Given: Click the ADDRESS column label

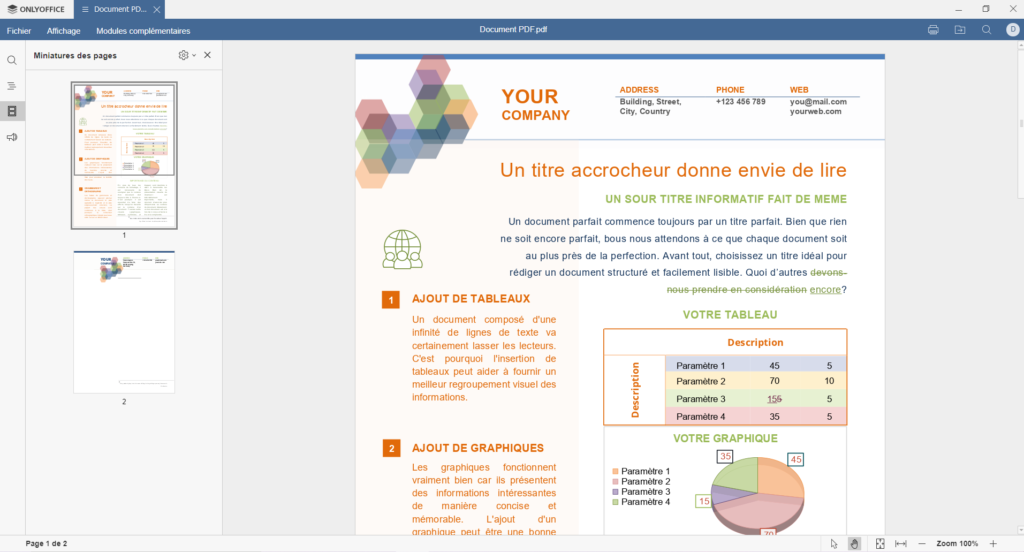Looking at the screenshot, I should (x=639, y=89).
